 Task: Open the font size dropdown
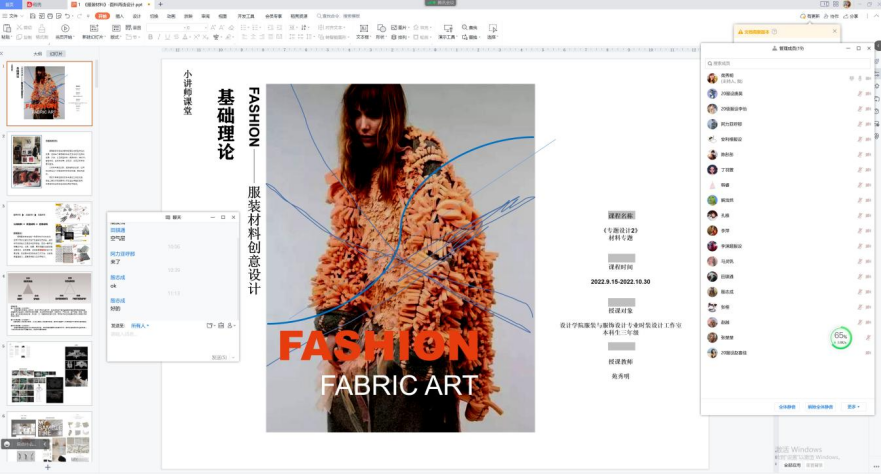point(196,27)
